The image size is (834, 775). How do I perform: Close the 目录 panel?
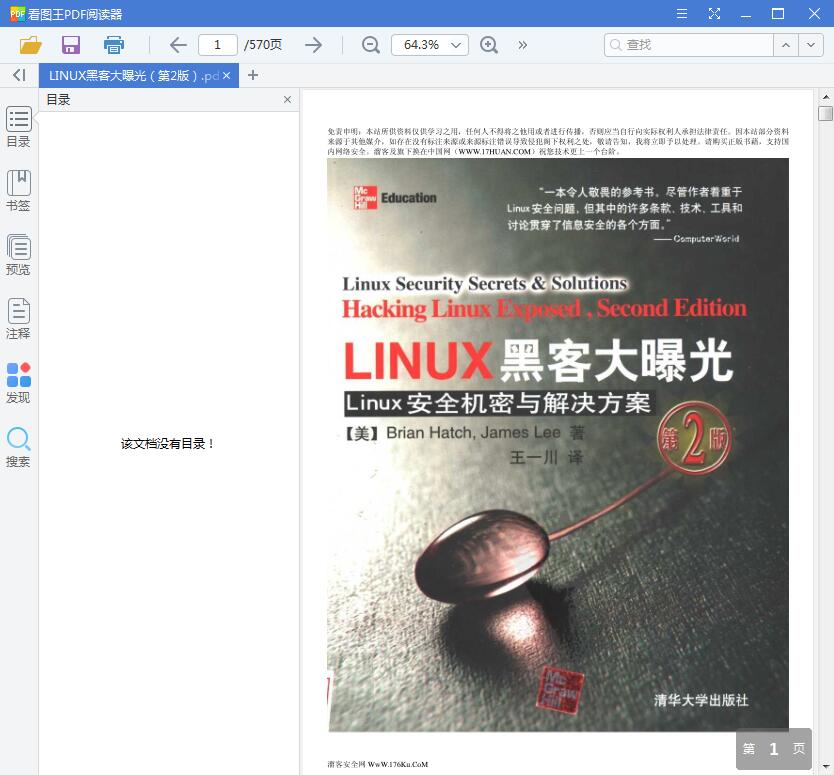pyautogui.click(x=287, y=99)
